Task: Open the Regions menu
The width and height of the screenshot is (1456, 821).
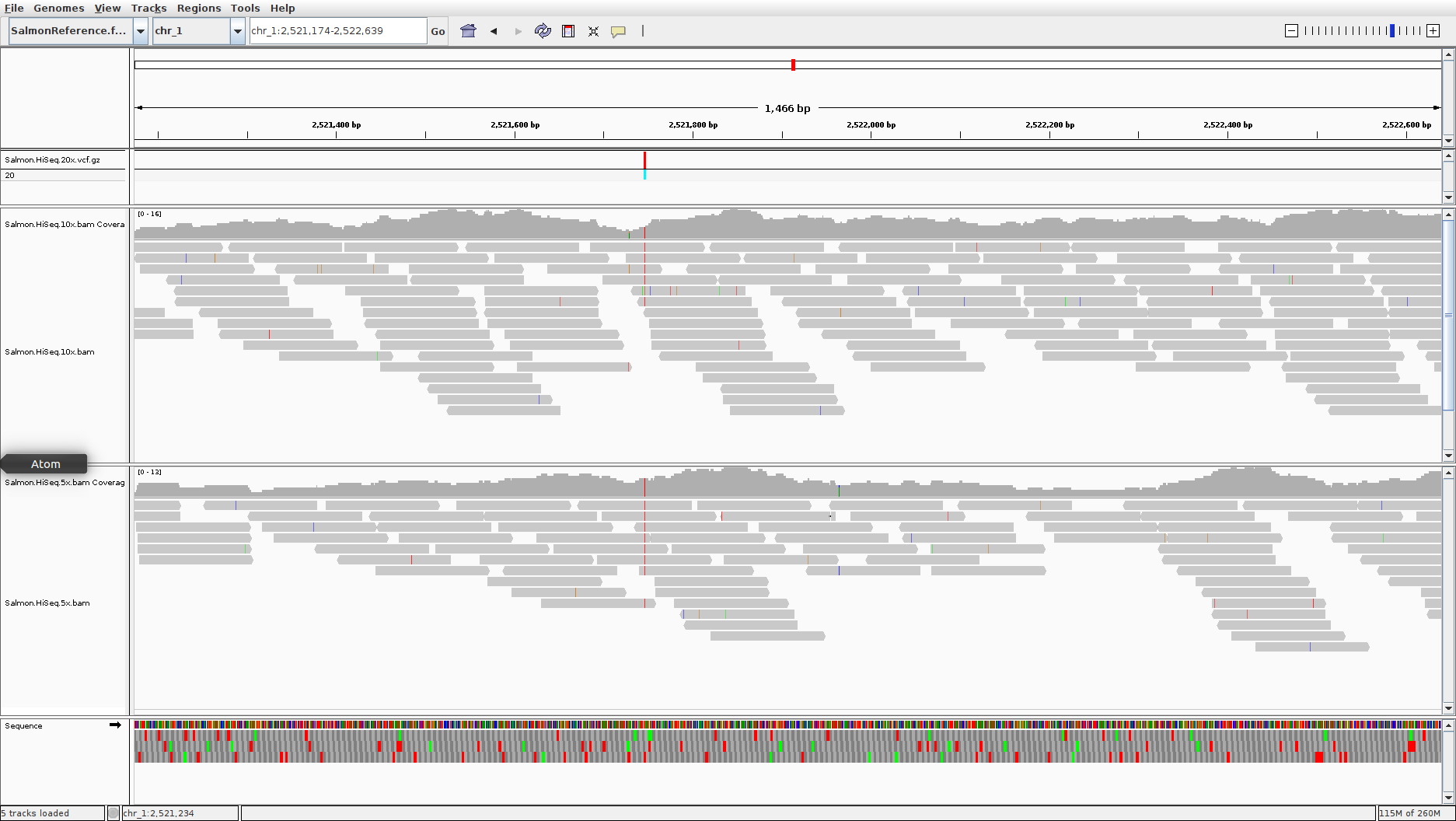Action: coord(198,8)
